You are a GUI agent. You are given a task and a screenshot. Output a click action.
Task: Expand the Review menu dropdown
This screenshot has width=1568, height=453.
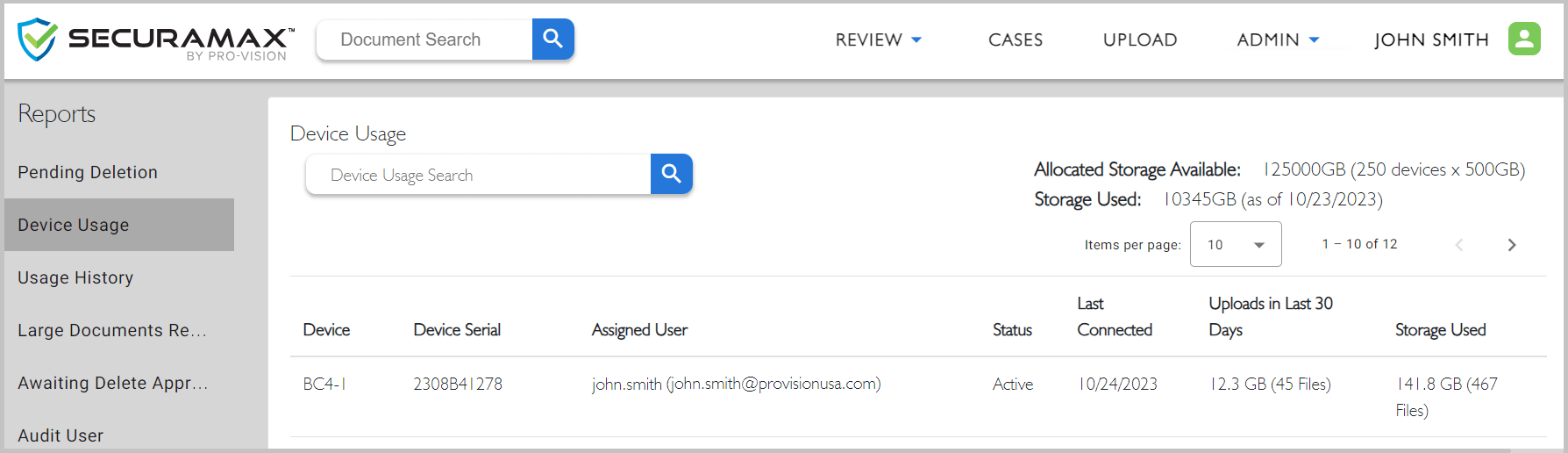878,40
